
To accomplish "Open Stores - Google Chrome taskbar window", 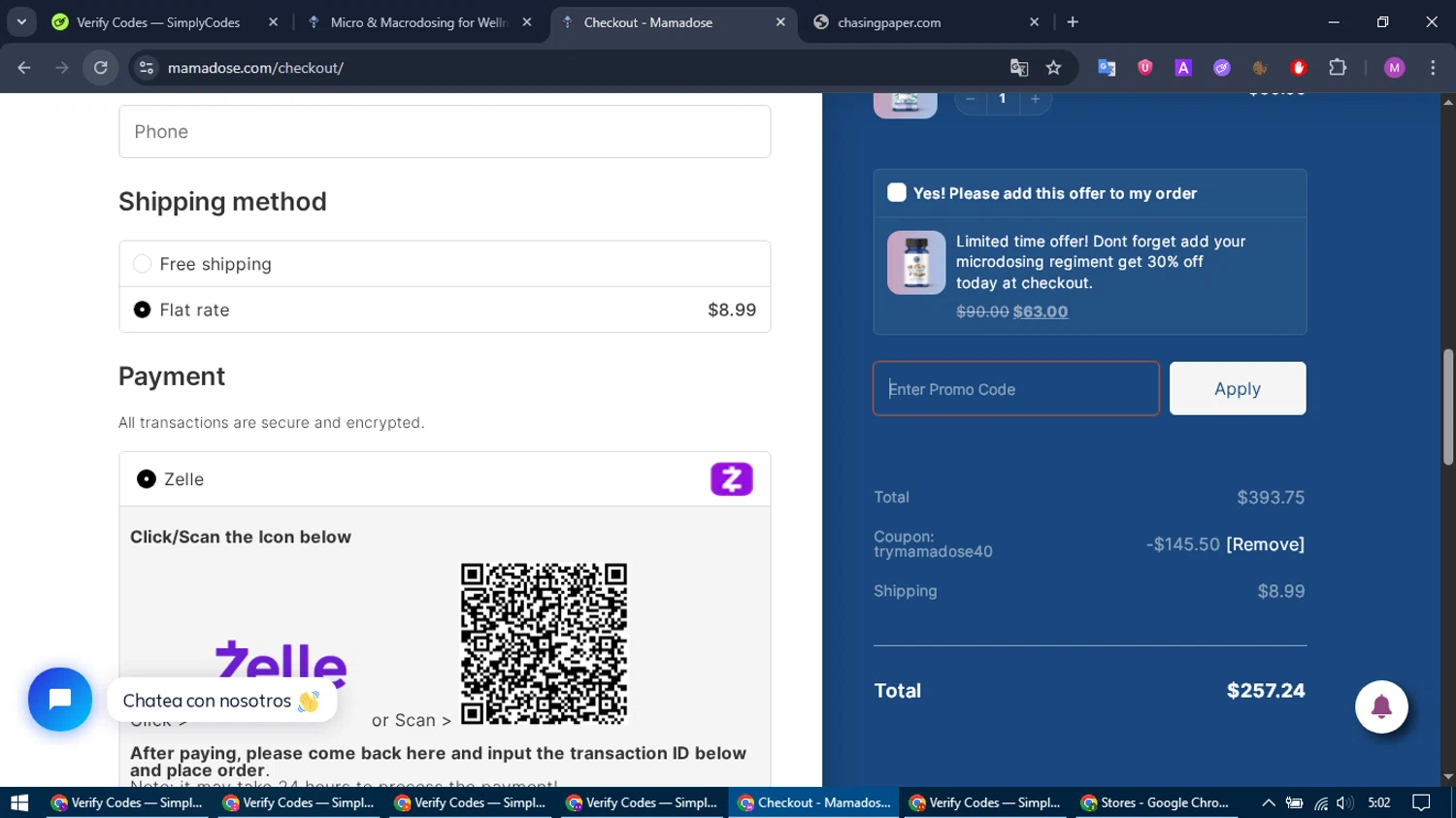I will pyautogui.click(x=1157, y=802).
